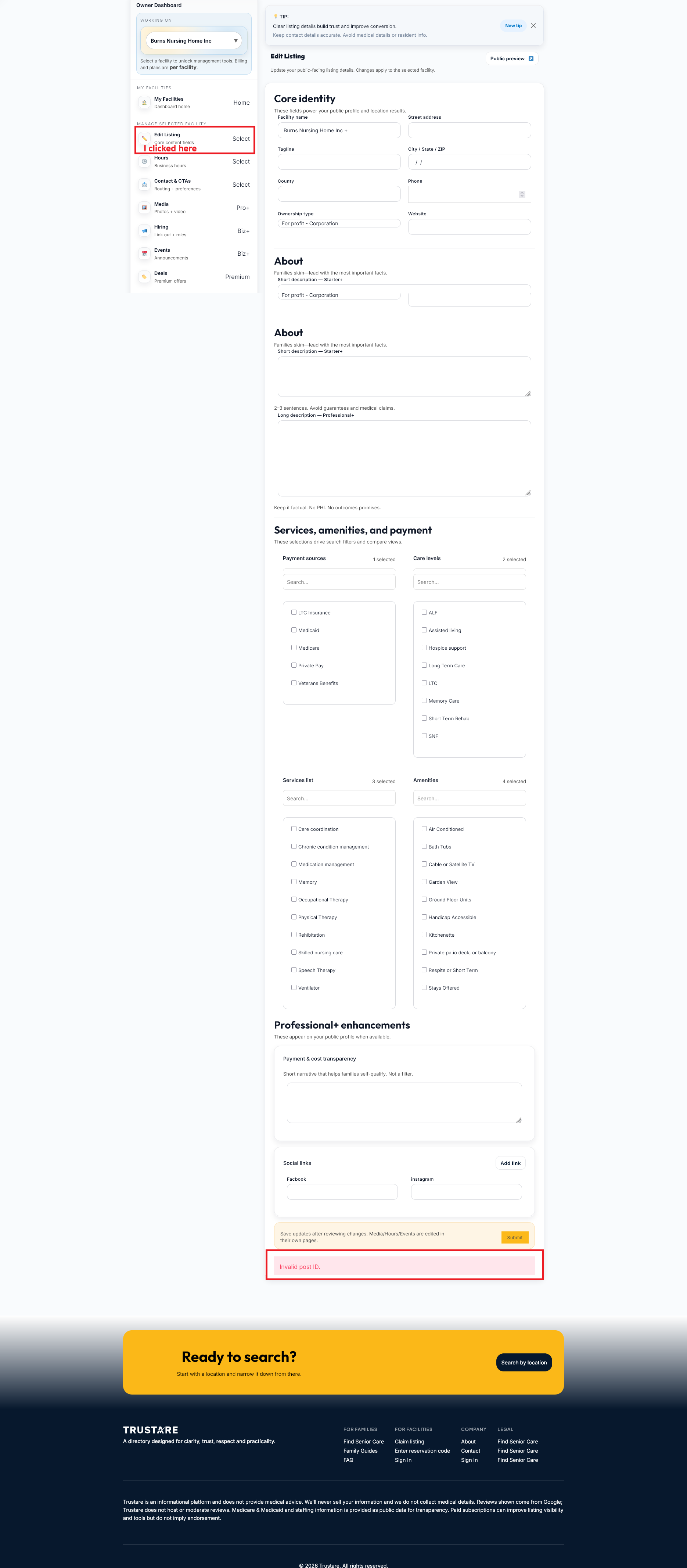Click the envelope icon for Contact & CTAs

point(144,184)
